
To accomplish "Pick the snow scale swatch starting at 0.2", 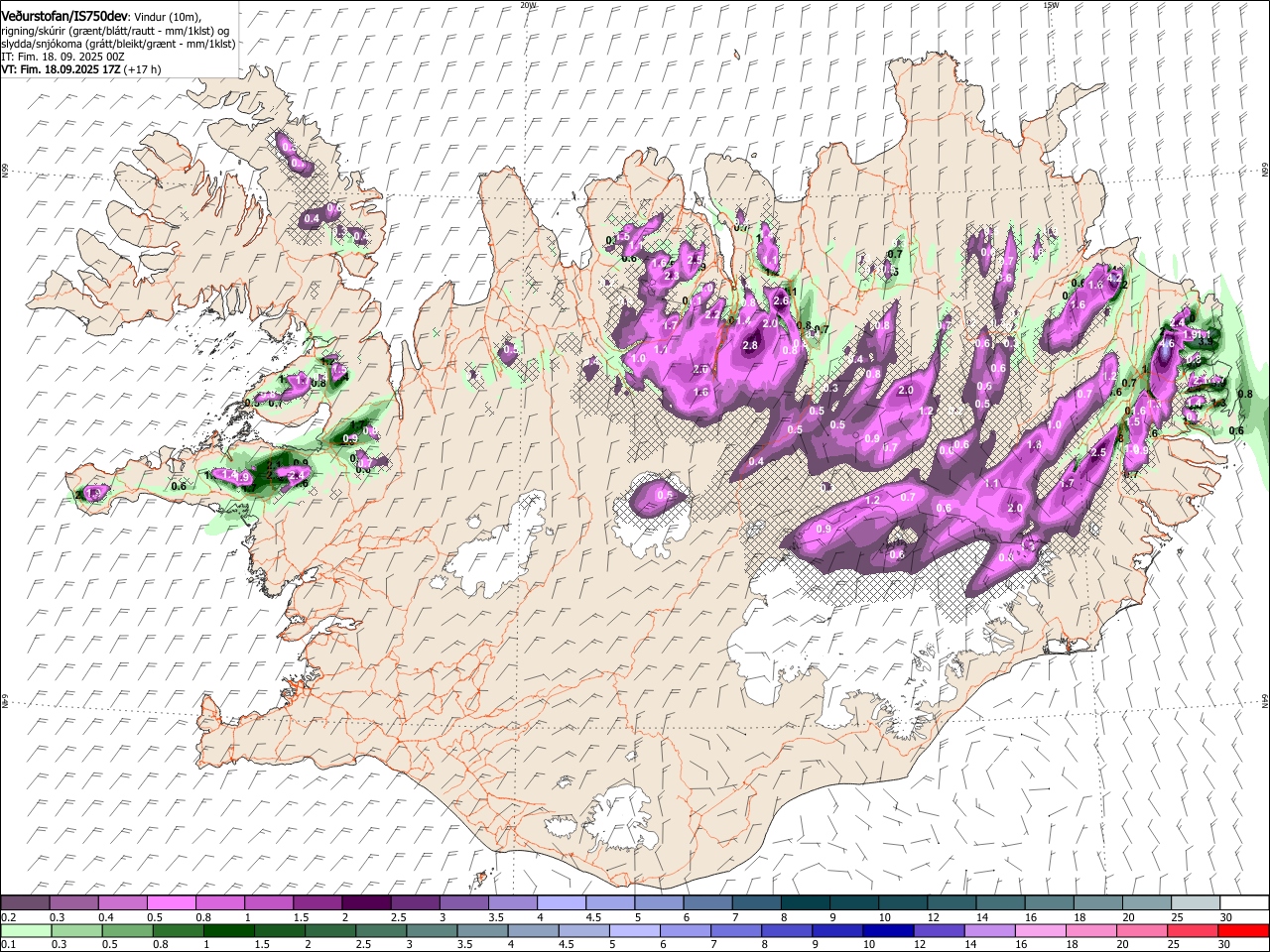I will point(25,903).
